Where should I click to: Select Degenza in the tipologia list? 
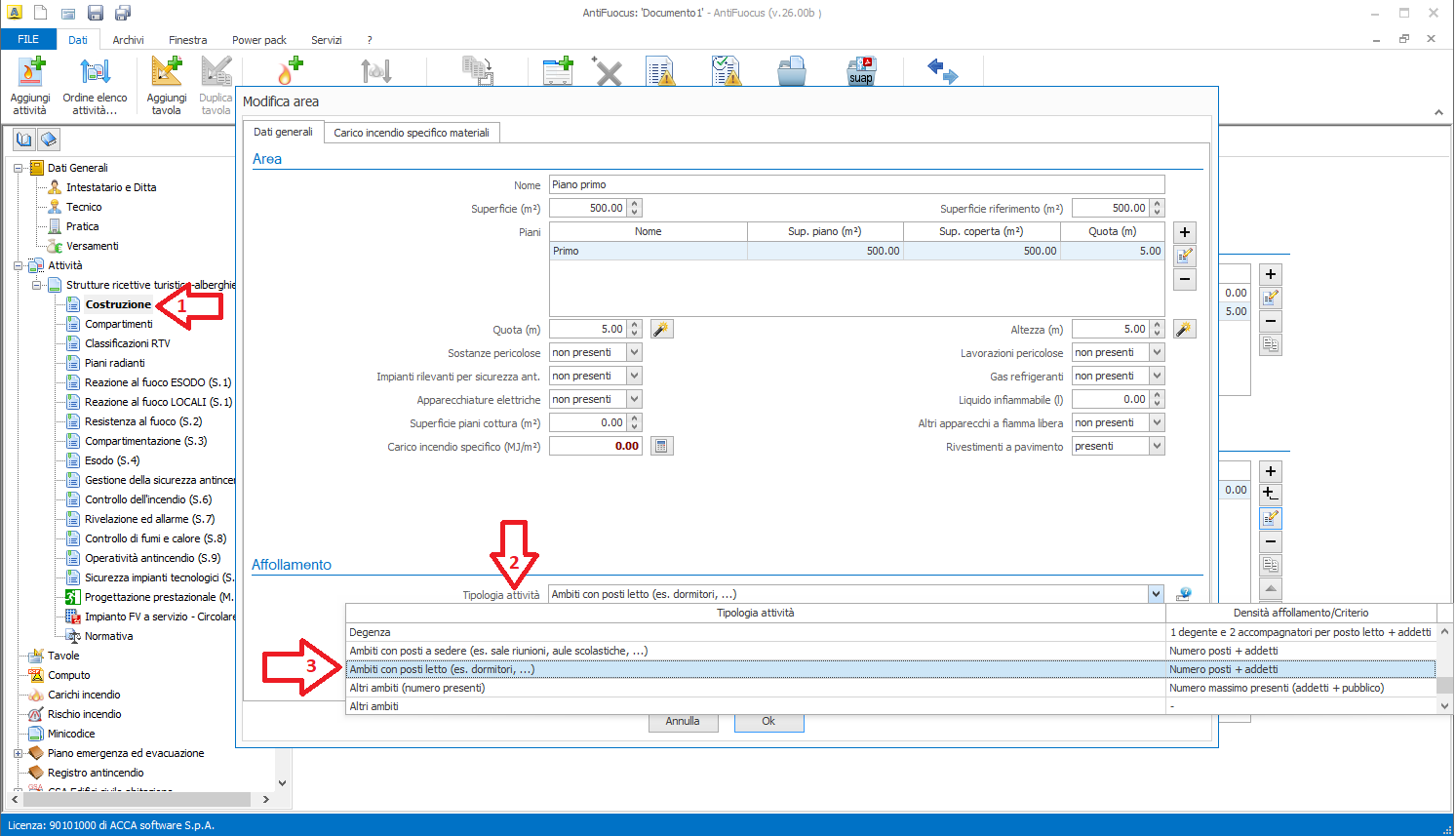[371, 632]
